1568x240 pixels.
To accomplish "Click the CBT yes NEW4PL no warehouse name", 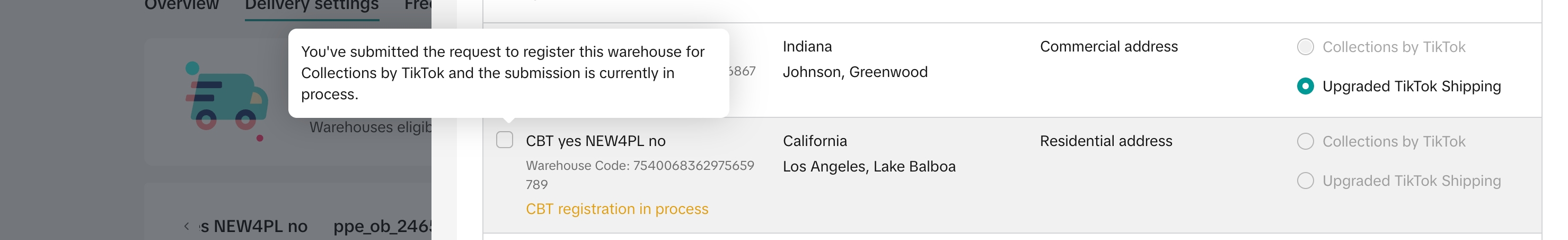I will click(595, 141).
